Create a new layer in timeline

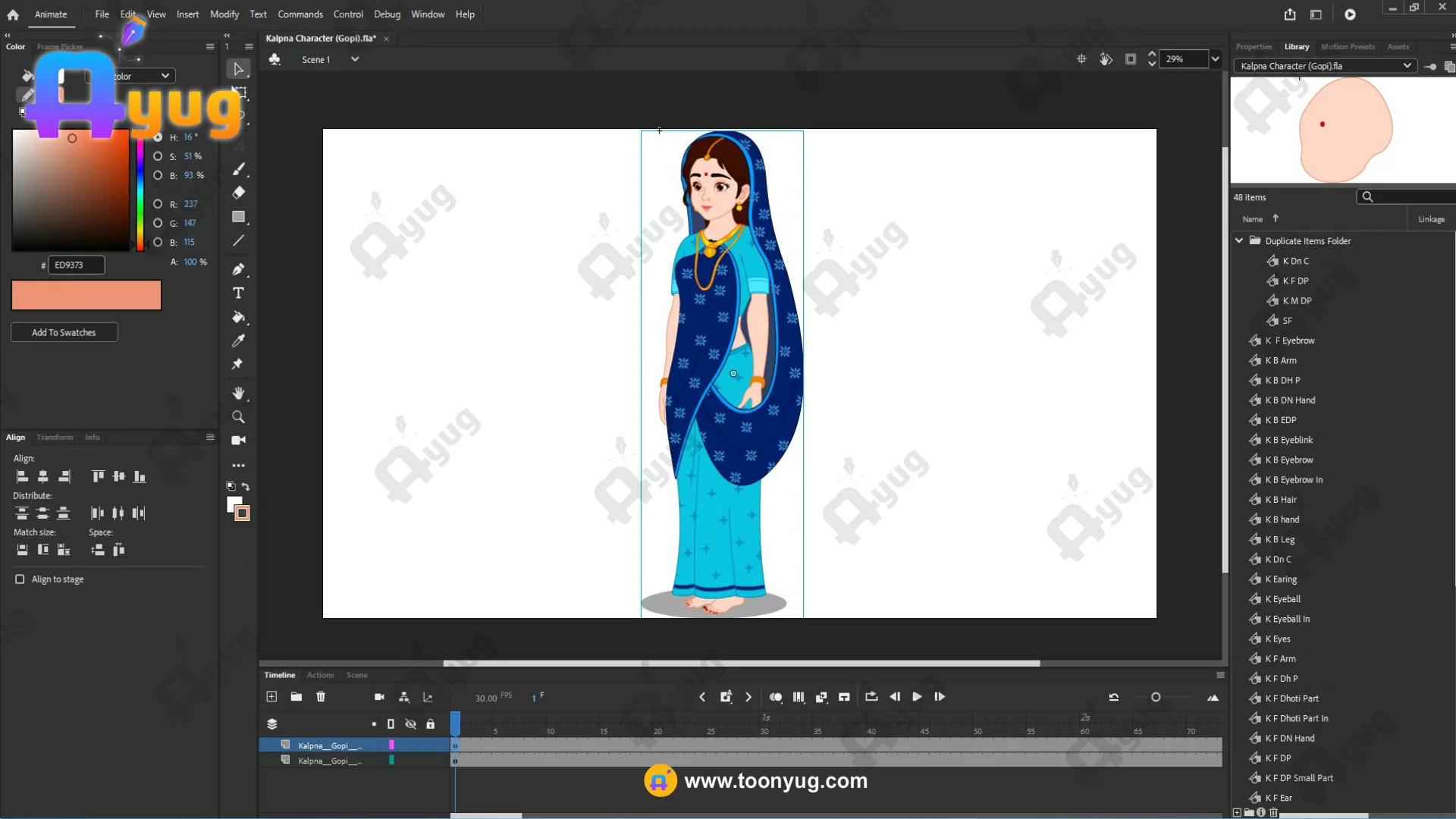pos(271,697)
